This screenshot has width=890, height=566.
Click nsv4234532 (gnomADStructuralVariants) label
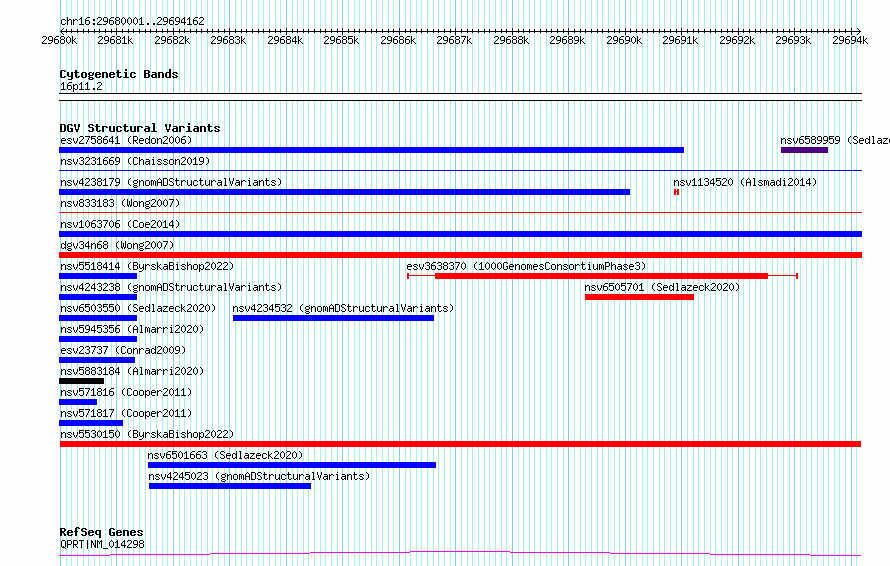tap(343, 308)
